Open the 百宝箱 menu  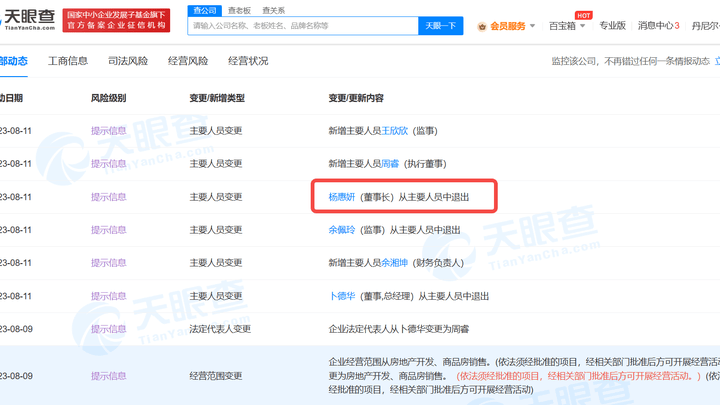point(562,26)
